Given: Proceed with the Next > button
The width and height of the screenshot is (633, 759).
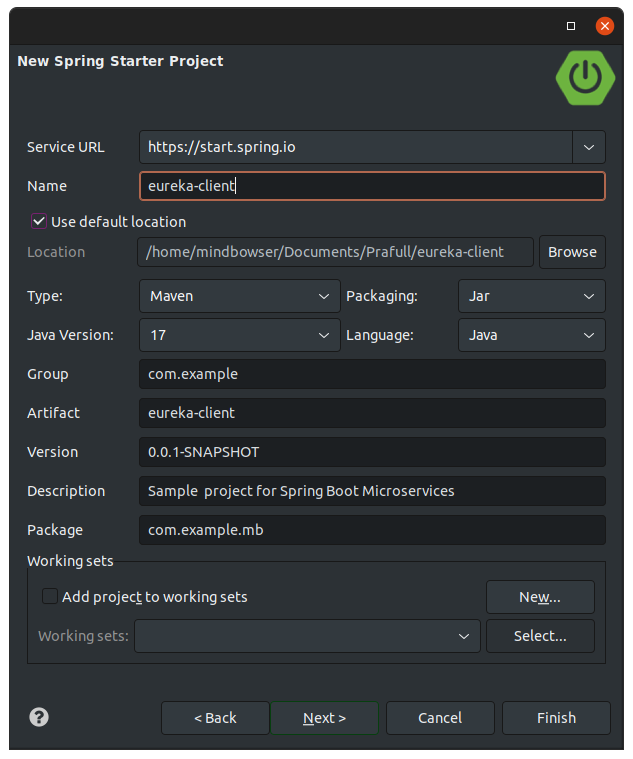Looking at the screenshot, I should pos(324,718).
